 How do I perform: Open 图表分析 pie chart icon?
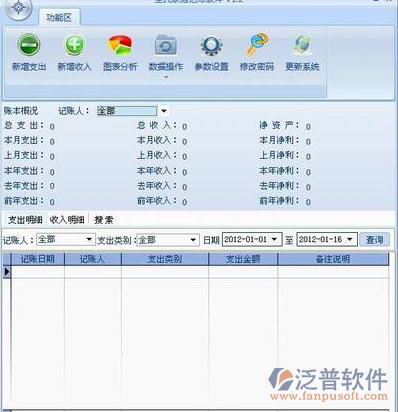click(x=120, y=45)
